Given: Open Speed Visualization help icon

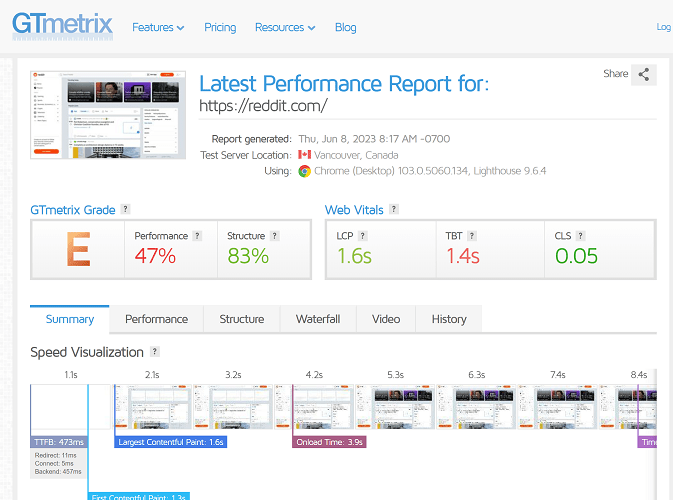Looking at the screenshot, I should click(155, 352).
